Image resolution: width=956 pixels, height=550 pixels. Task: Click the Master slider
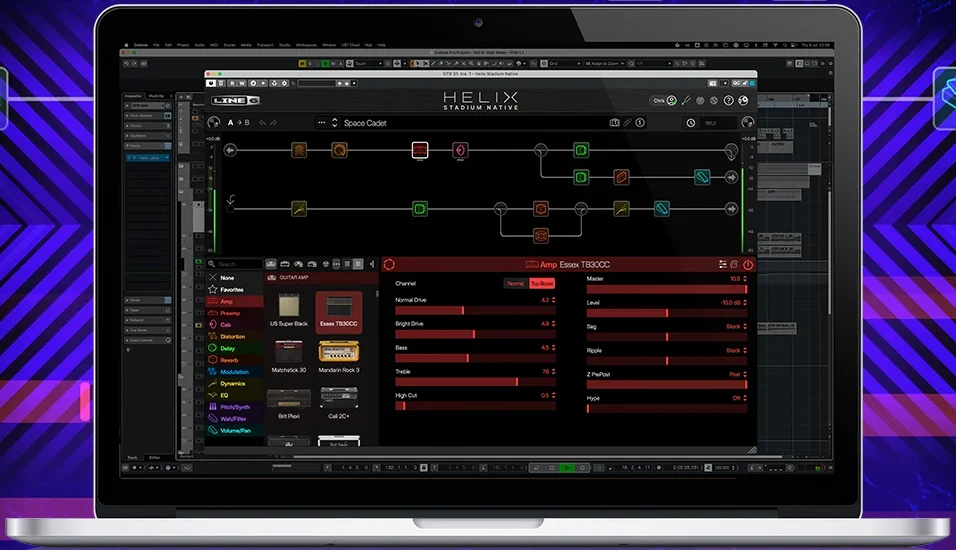(666, 289)
